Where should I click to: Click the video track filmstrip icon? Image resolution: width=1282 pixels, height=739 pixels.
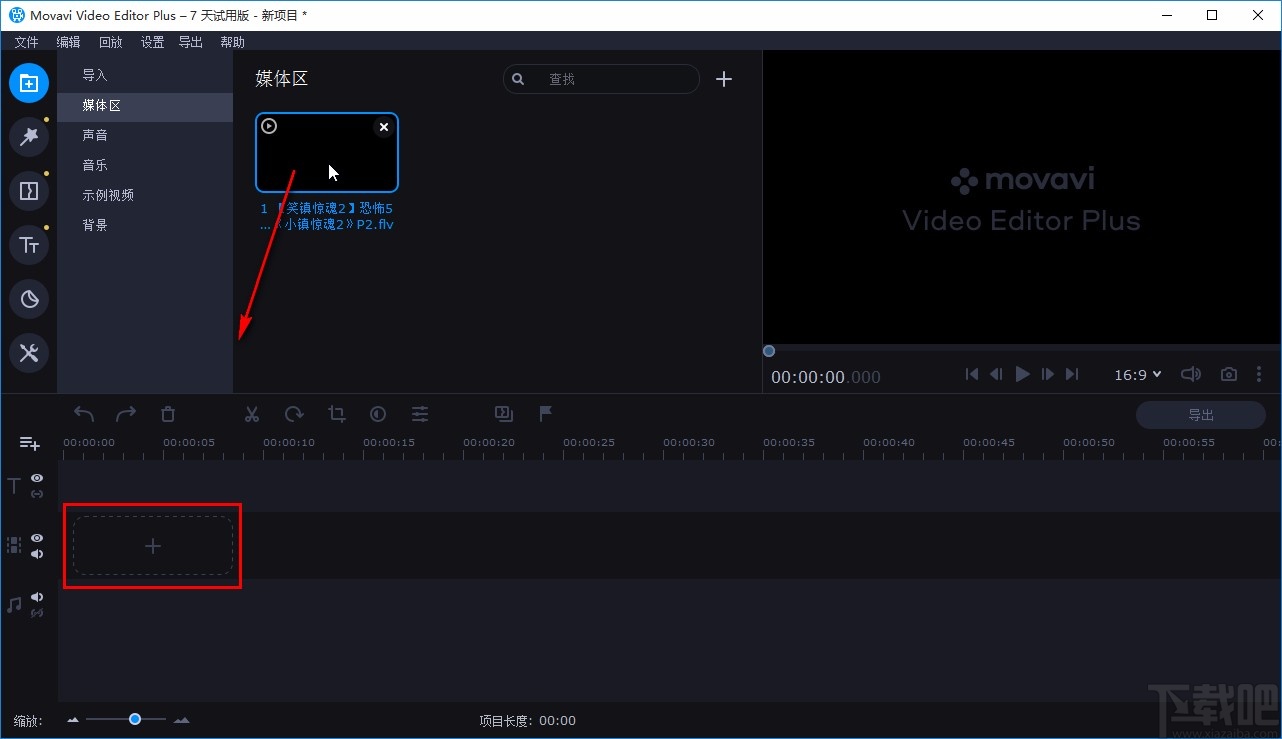click(14, 545)
